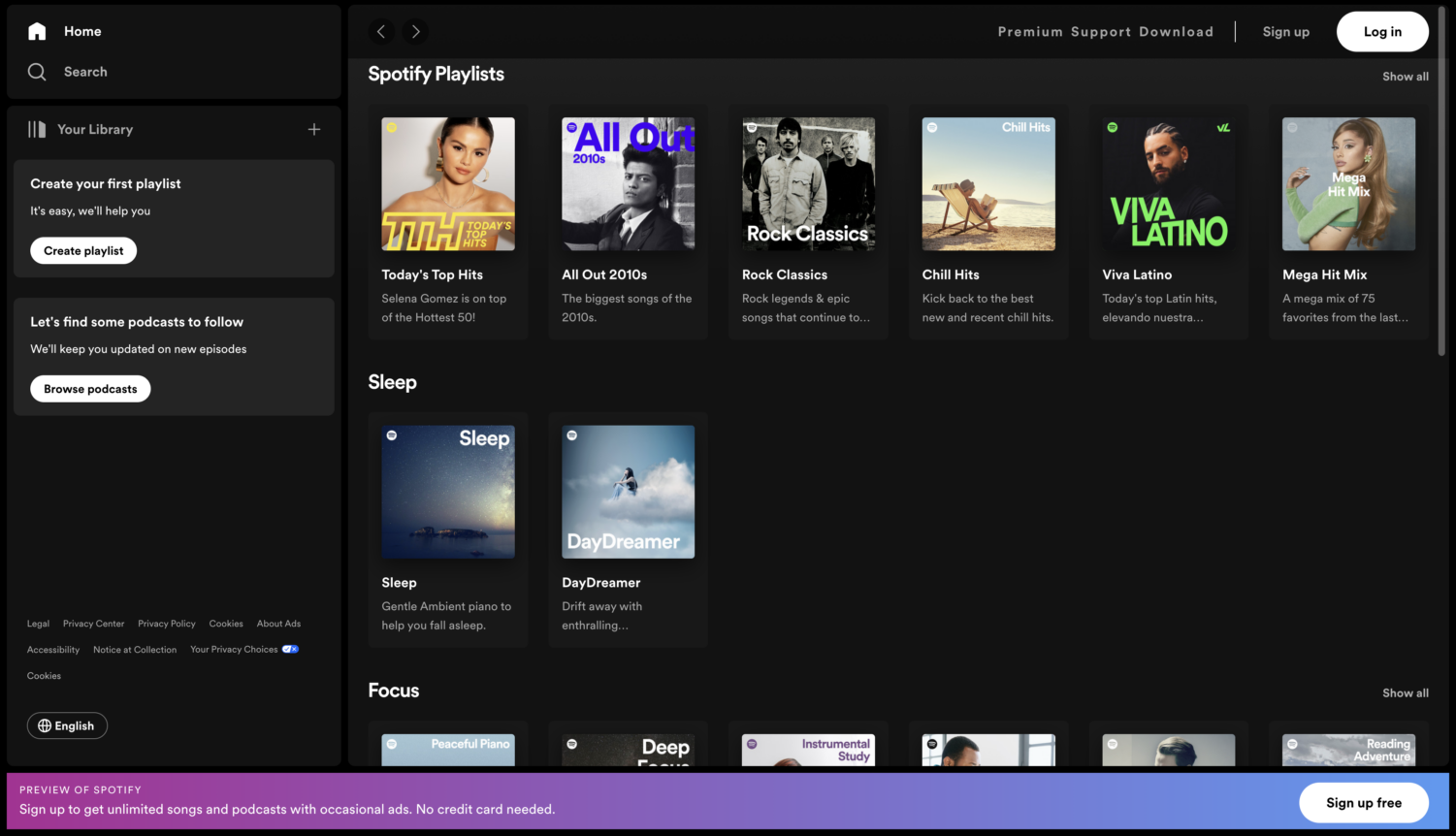
Task: Click Create playlist button
Action: [83, 250]
